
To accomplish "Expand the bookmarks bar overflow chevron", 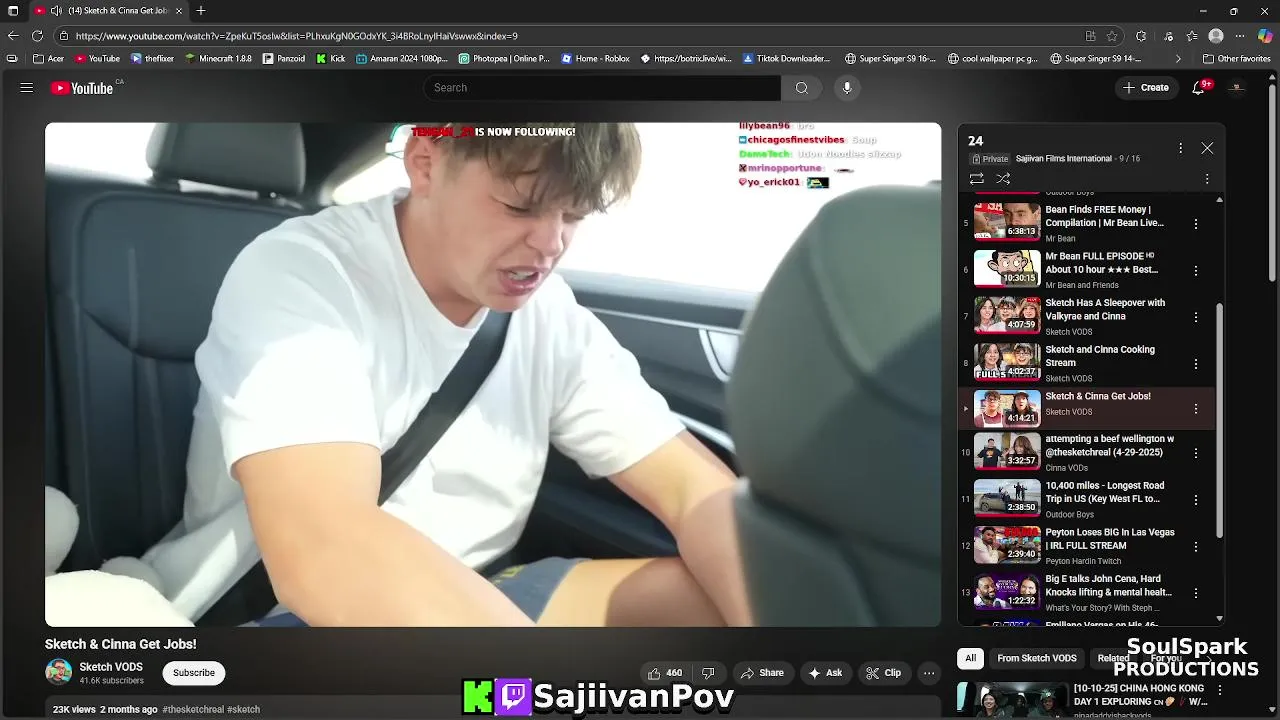I will point(1178,59).
